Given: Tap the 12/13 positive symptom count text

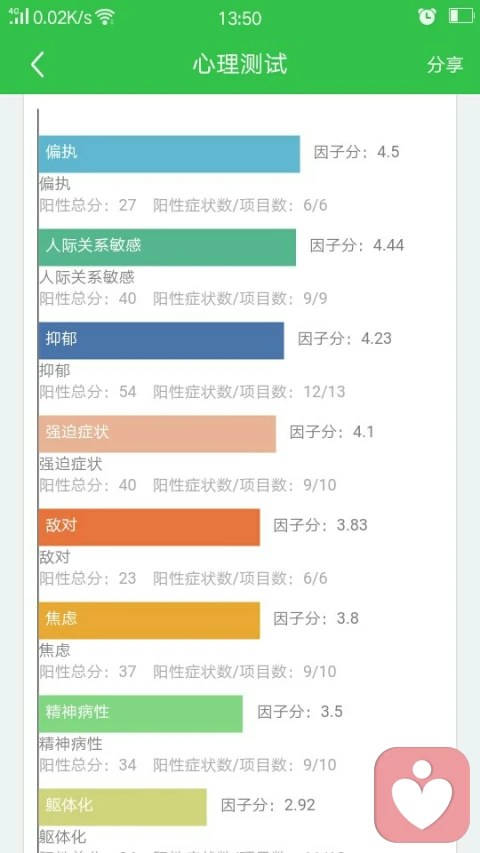Looking at the screenshot, I should pyautogui.click(x=324, y=392).
